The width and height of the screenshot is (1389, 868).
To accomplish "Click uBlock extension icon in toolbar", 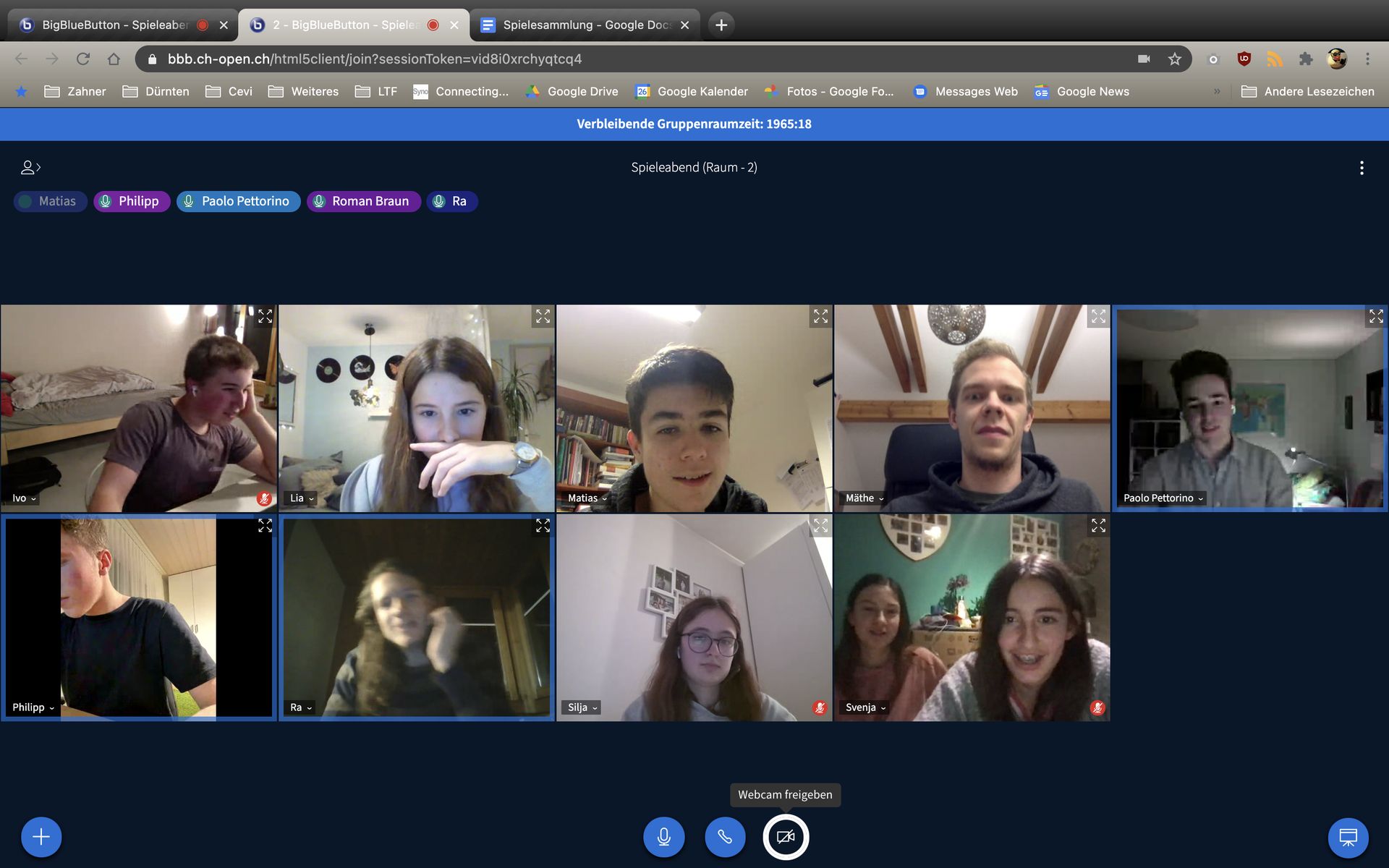I will pos(1244,59).
